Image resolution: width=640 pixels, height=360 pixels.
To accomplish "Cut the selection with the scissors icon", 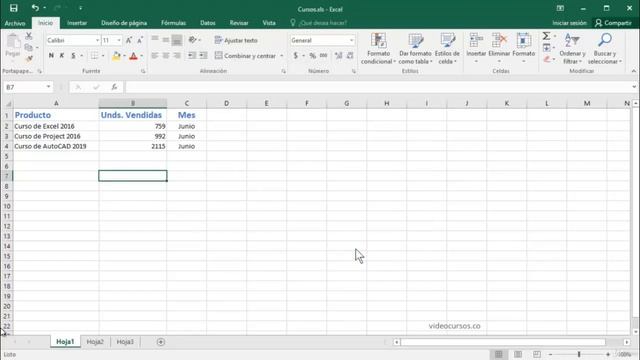I will coord(29,36).
